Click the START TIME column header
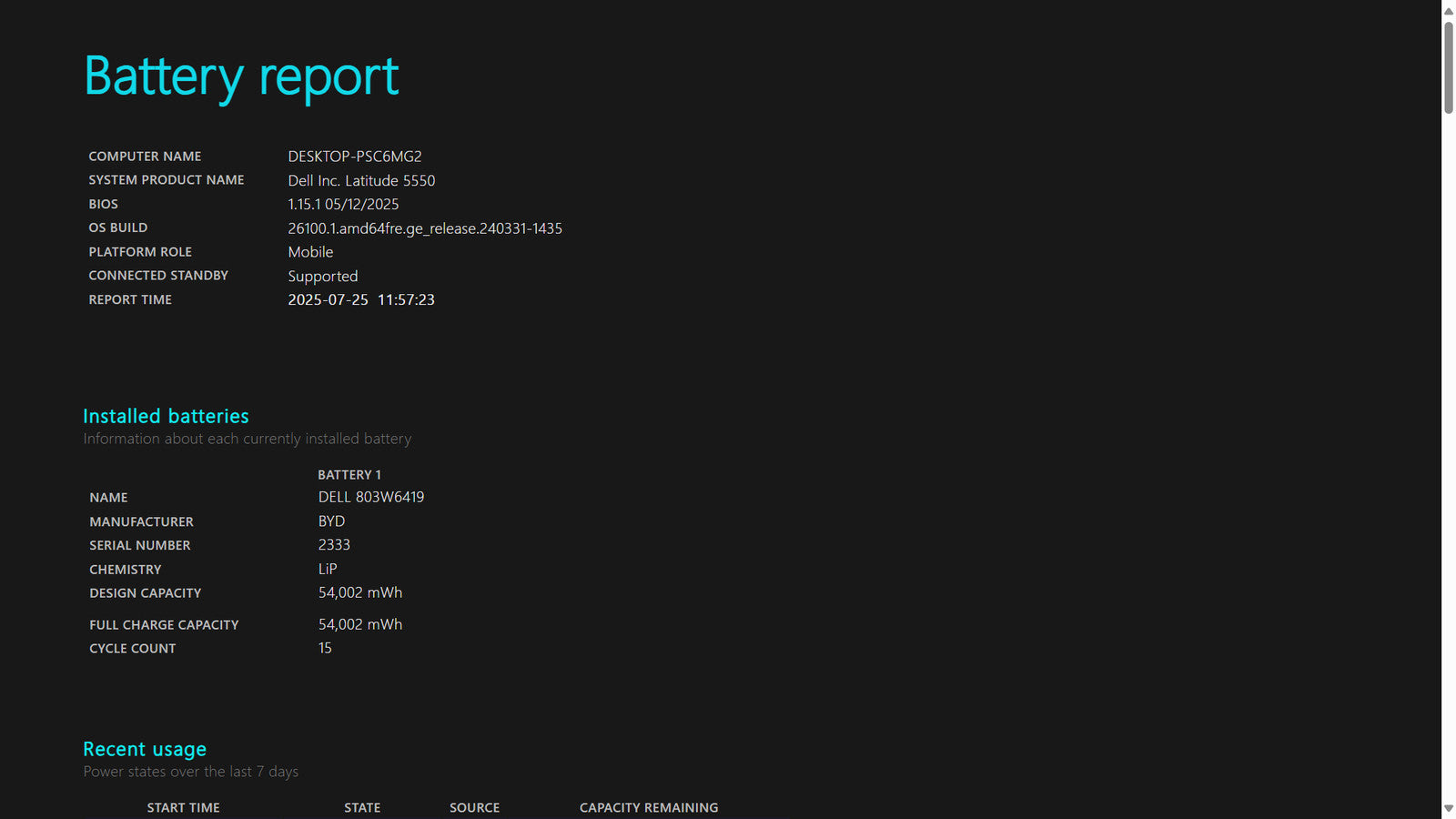Image resolution: width=1456 pixels, height=819 pixels. coord(183,807)
